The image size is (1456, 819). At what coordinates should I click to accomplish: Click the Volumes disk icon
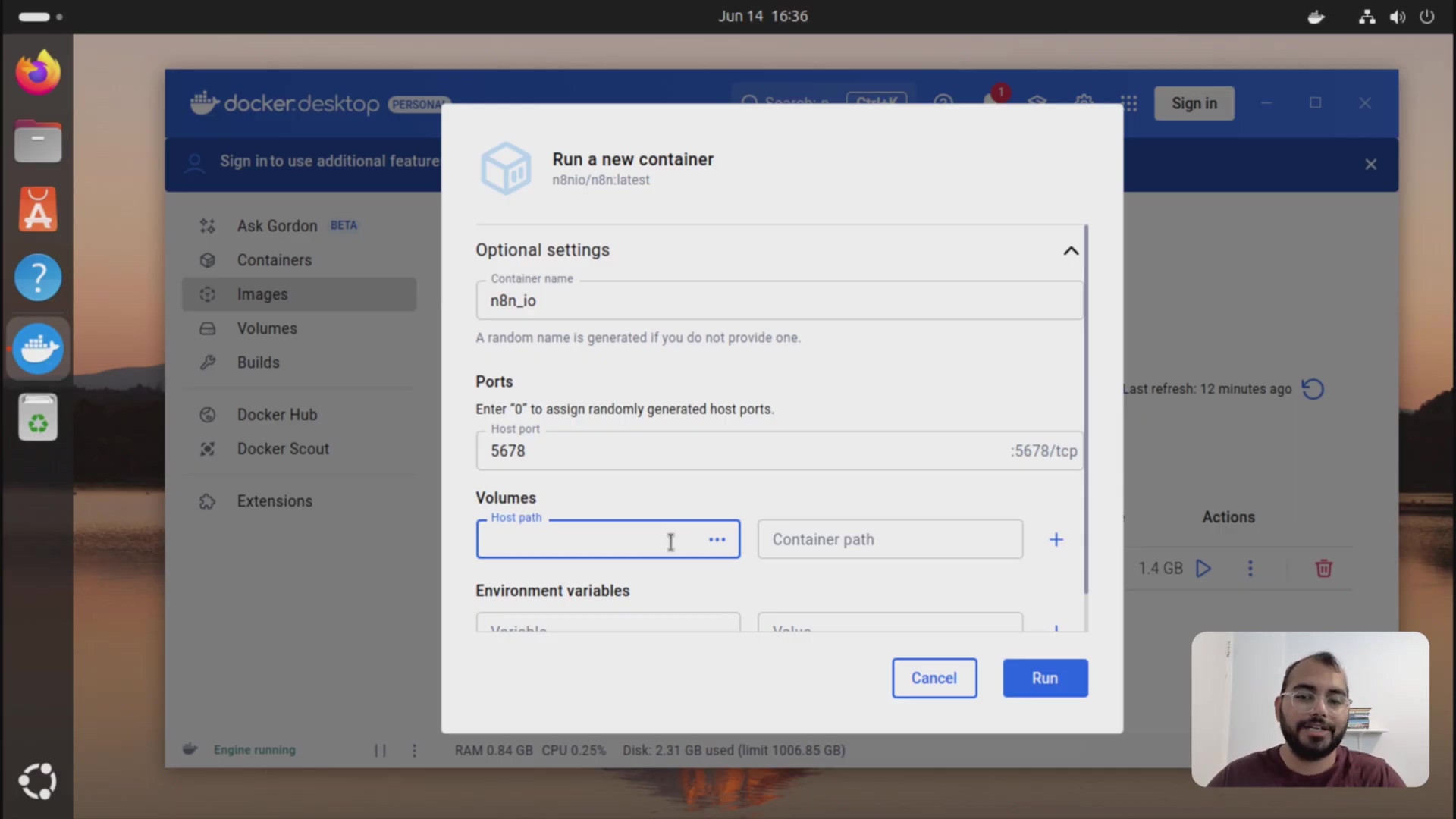207,328
